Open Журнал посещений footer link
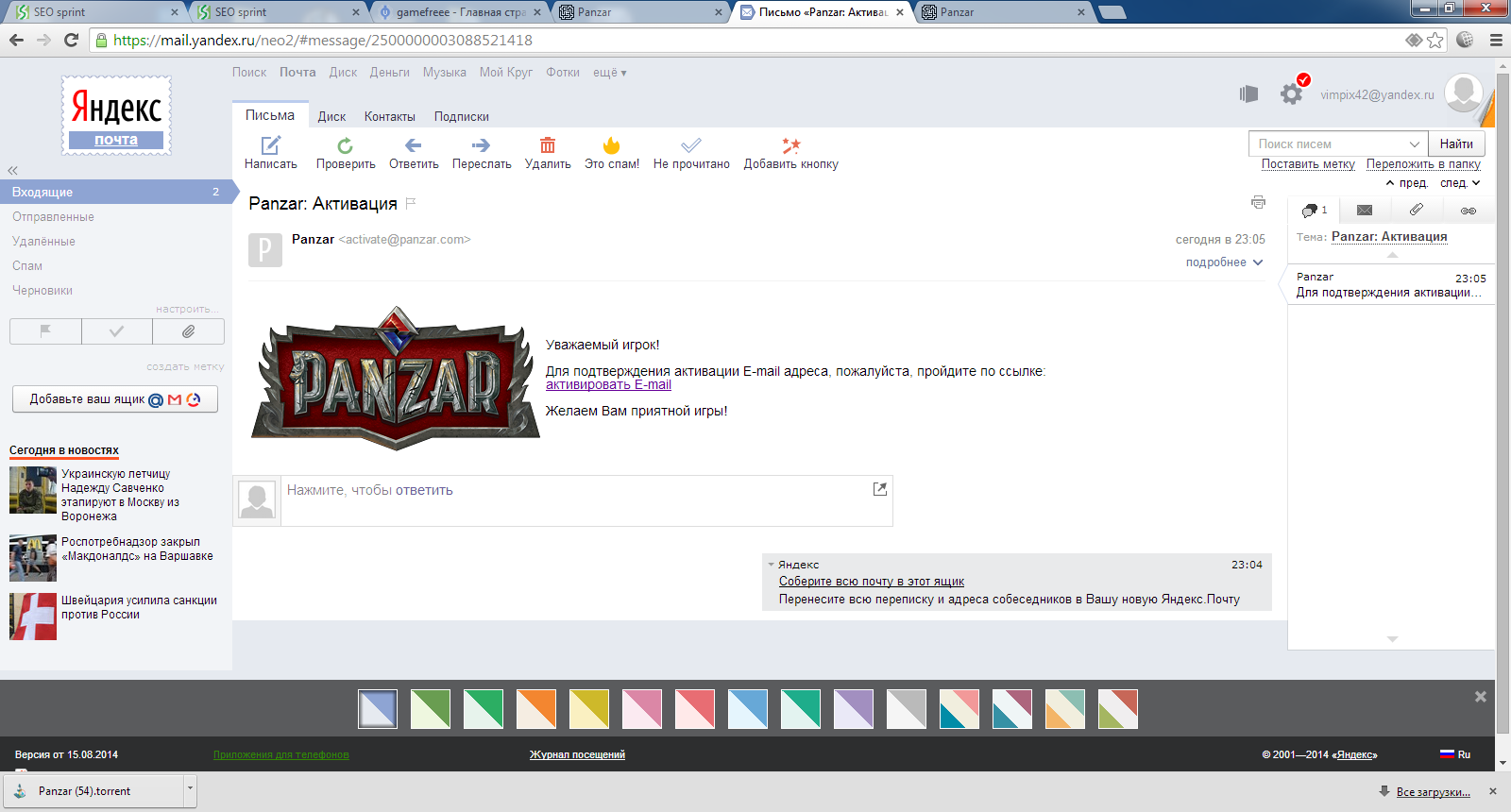 tap(577, 754)
